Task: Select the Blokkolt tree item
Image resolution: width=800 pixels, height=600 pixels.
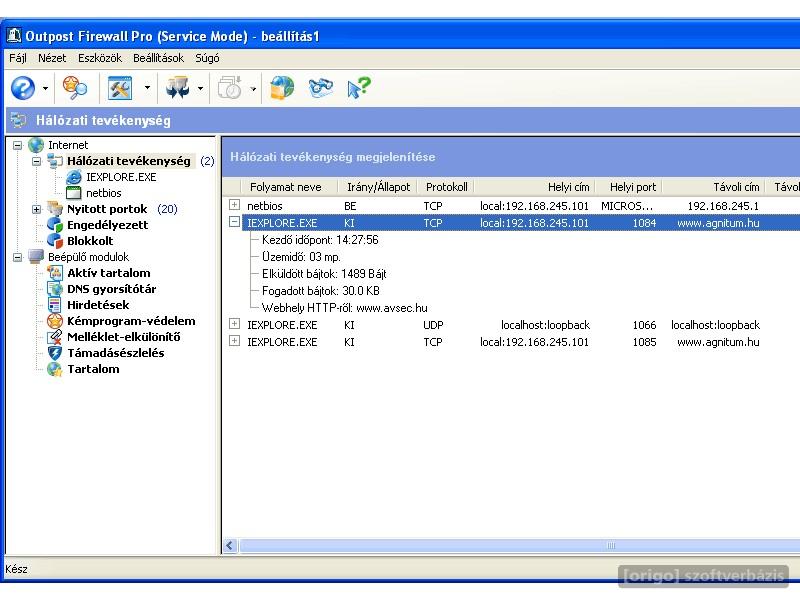Action: coord(90,241)
